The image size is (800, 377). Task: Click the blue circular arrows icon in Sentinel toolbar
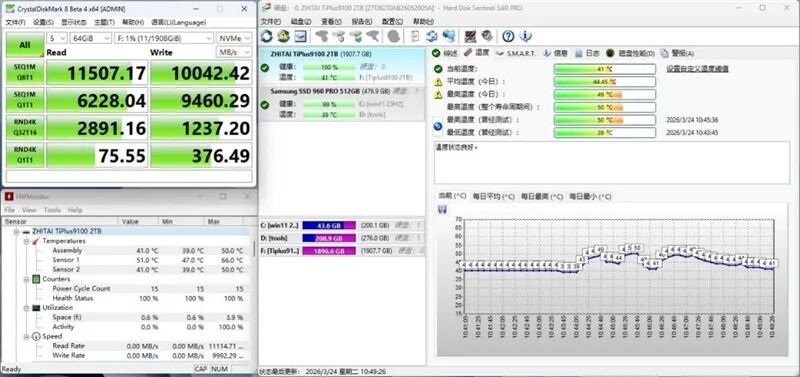tap(432, 36)
